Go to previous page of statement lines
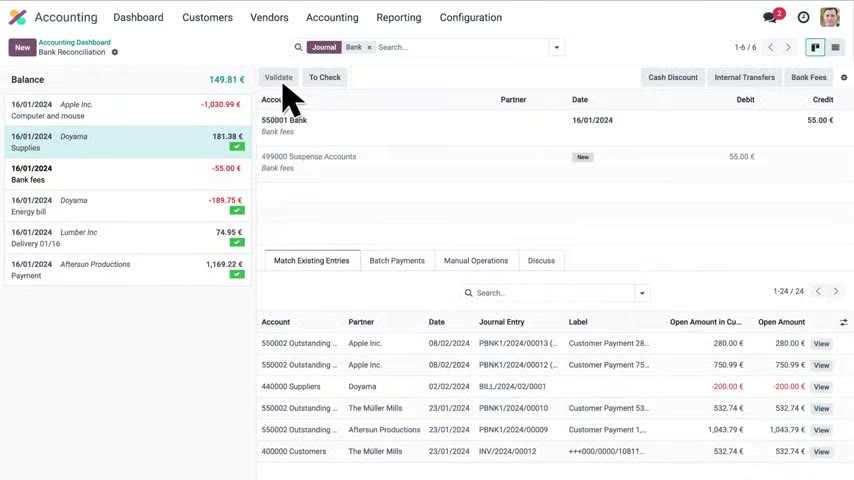 pos(771,47)
